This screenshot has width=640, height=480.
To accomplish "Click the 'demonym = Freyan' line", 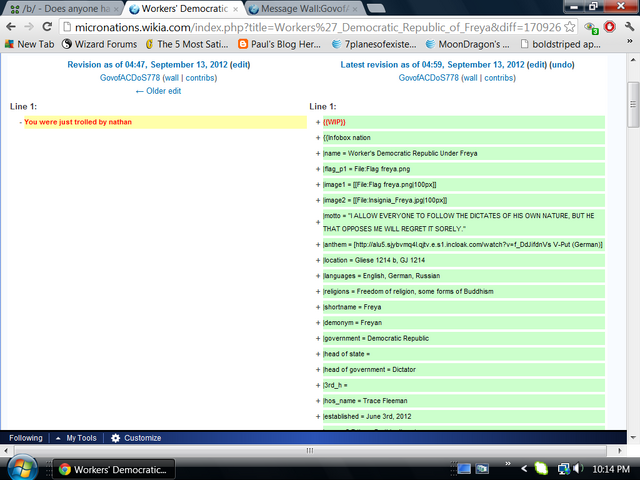I will (464, 322).
